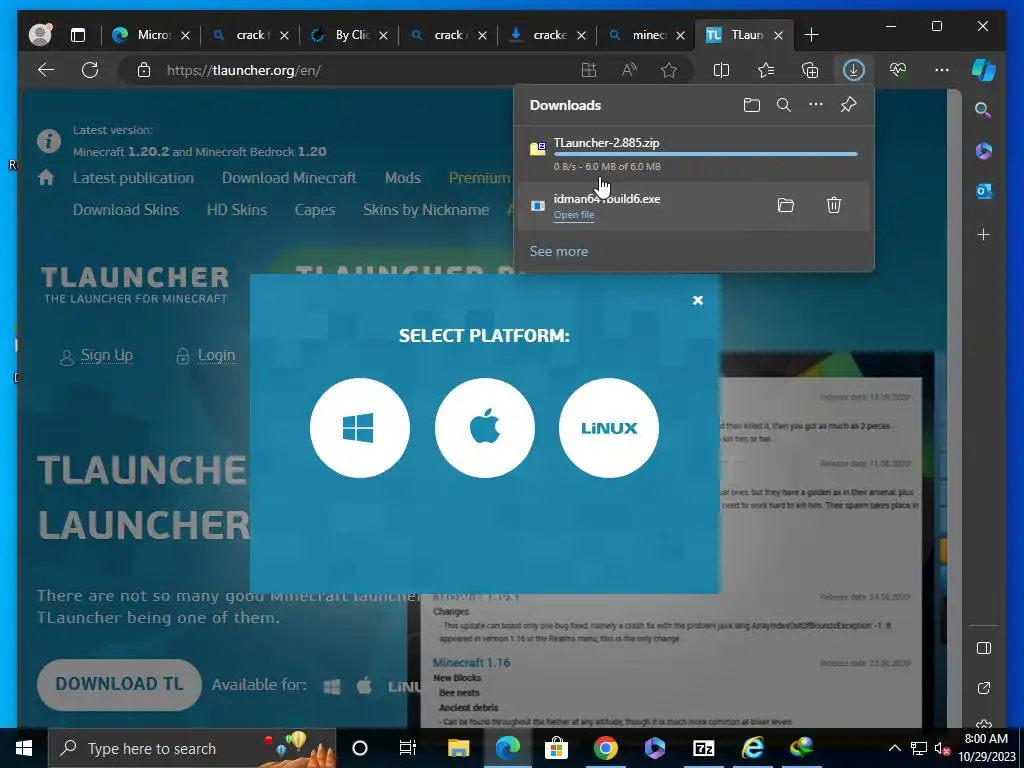Screen dimensions: 1024x768
Task: Open Google Chrome from taskbar
Action: point(605,748)
